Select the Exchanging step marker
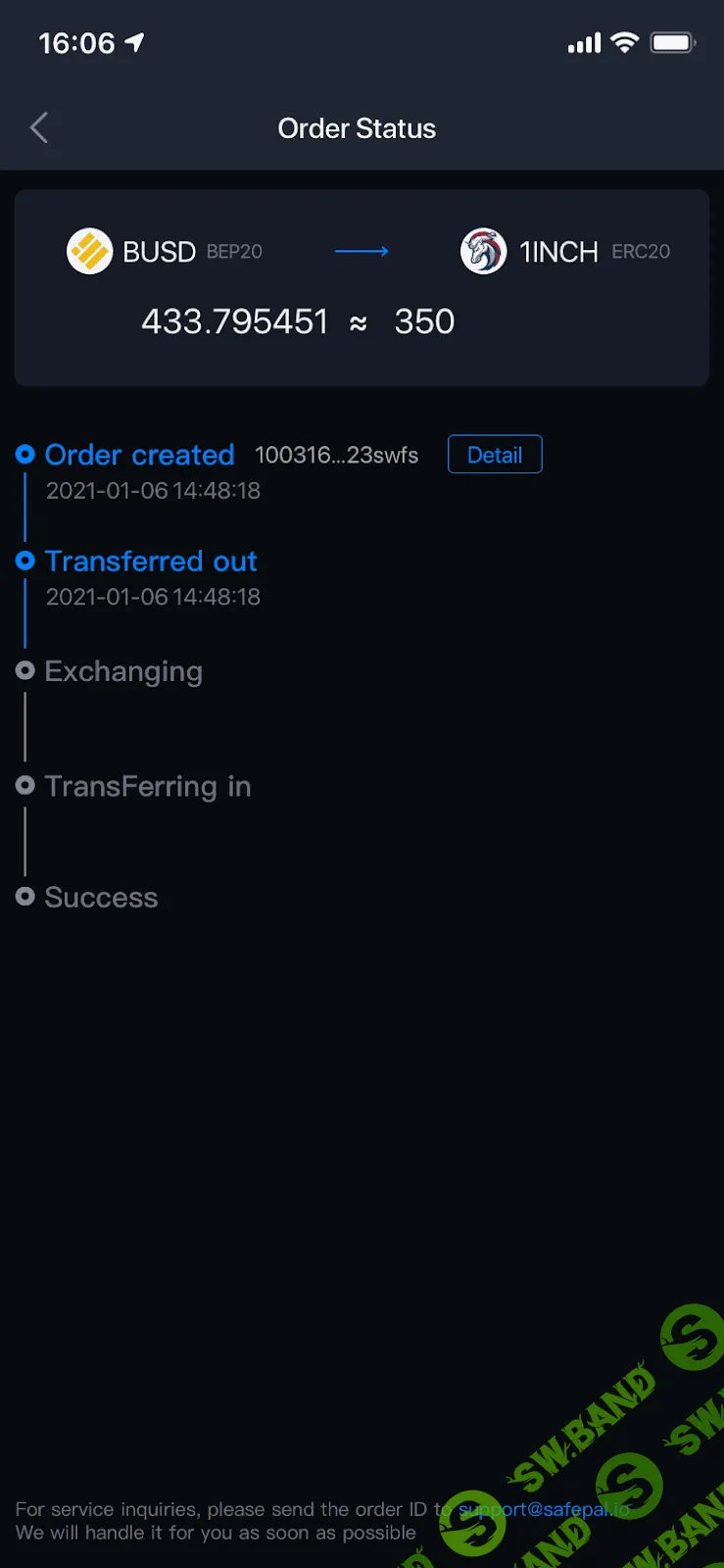Image resolution: width=724 pixels, height=1568 pixels. point(25,670)
